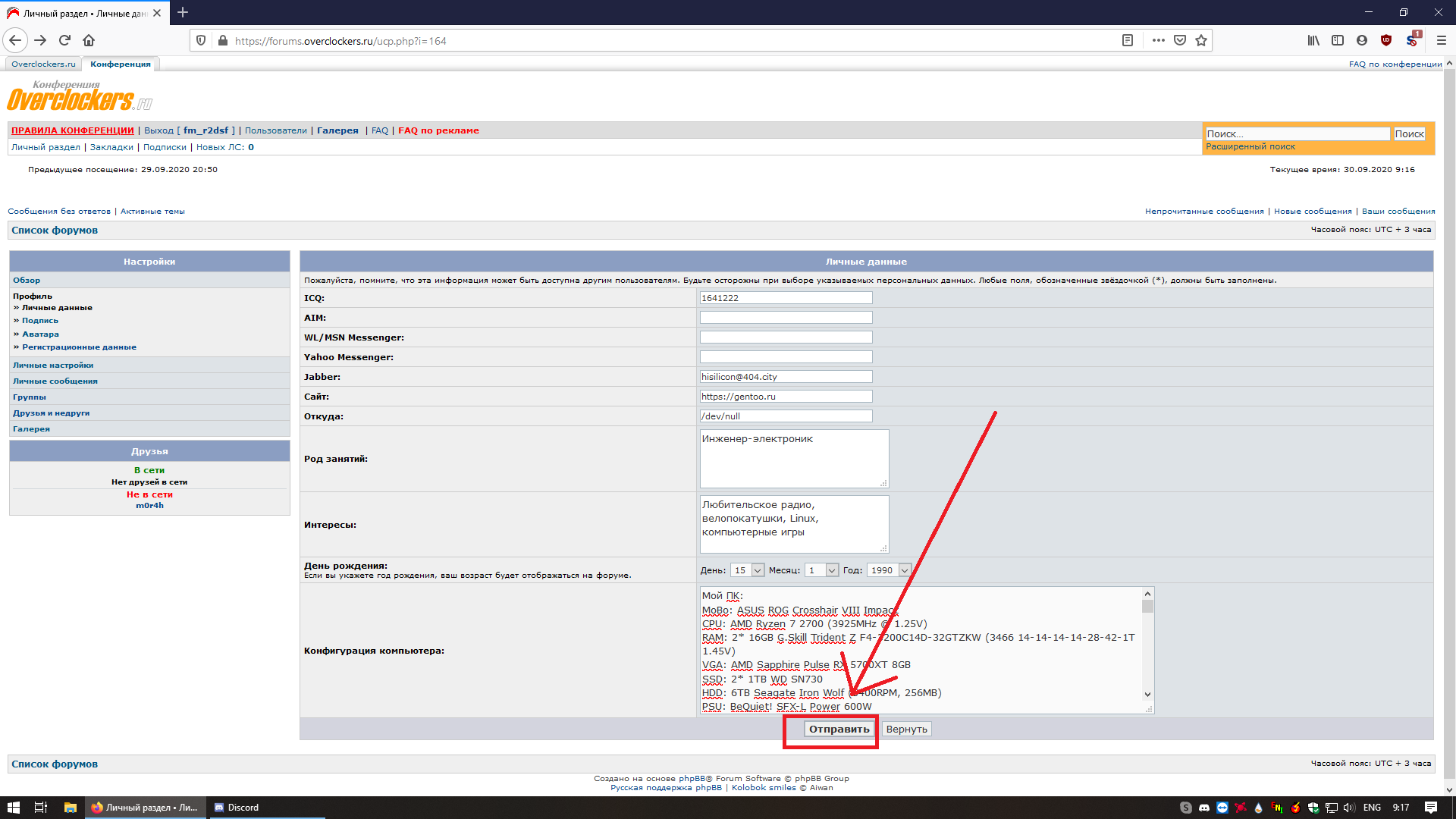The height and width of the screenshot is (819, 1456).
Task: Switch to the Overclockers.ru tab
Action: pyautogui.click(x=43, y=64)
